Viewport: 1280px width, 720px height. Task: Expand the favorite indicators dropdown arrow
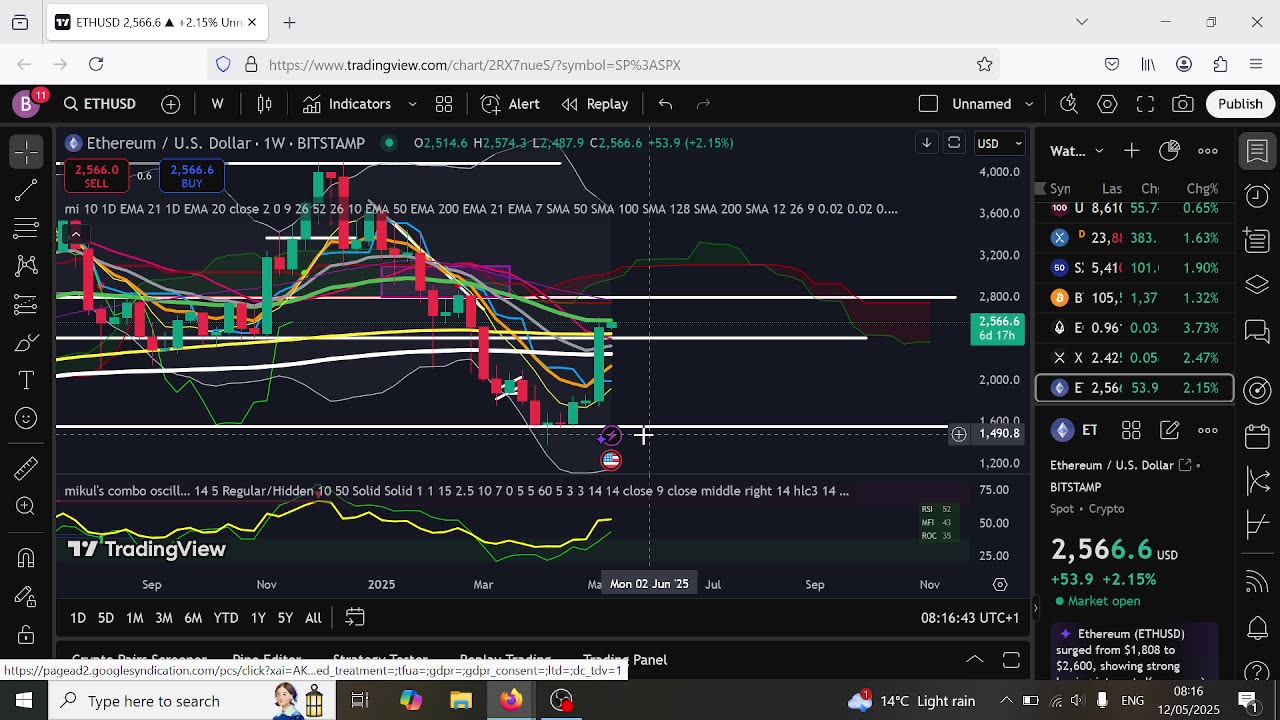pyautogui.click(x=412, y=104)
